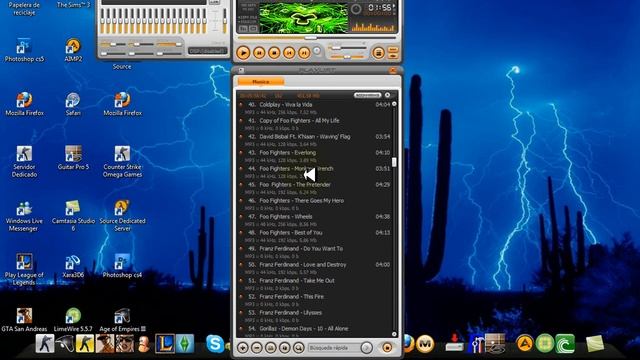
Task: Select track 53 Franz Ferdinand - Ulysses
Action: click(315, 316)
